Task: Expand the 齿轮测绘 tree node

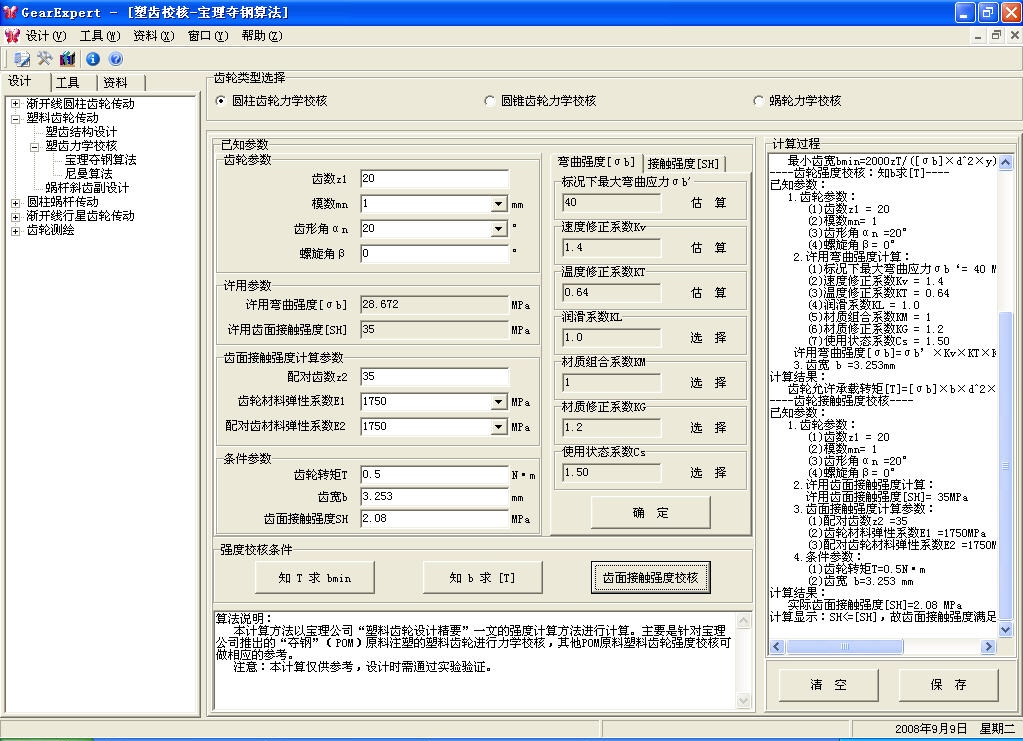Action: pyautogui.click(x=16, y=231)
